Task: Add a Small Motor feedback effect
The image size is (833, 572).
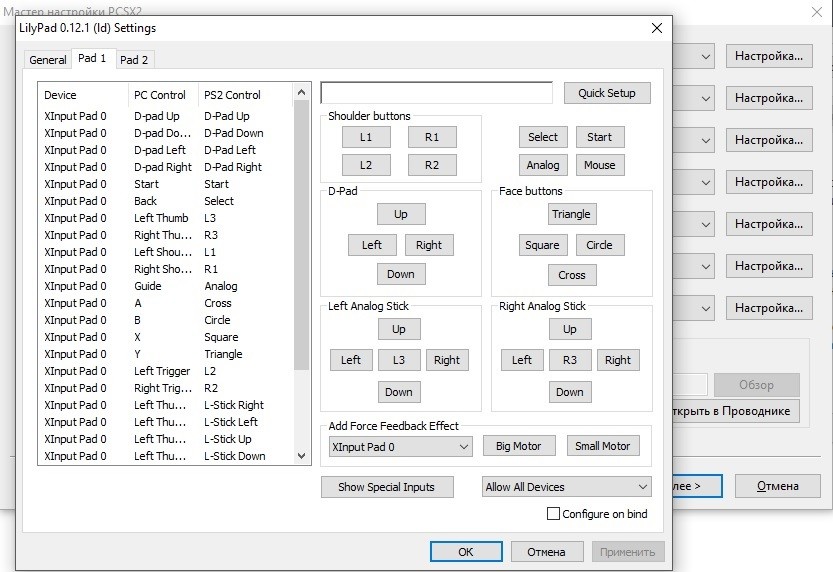Action: pos(602,446)
